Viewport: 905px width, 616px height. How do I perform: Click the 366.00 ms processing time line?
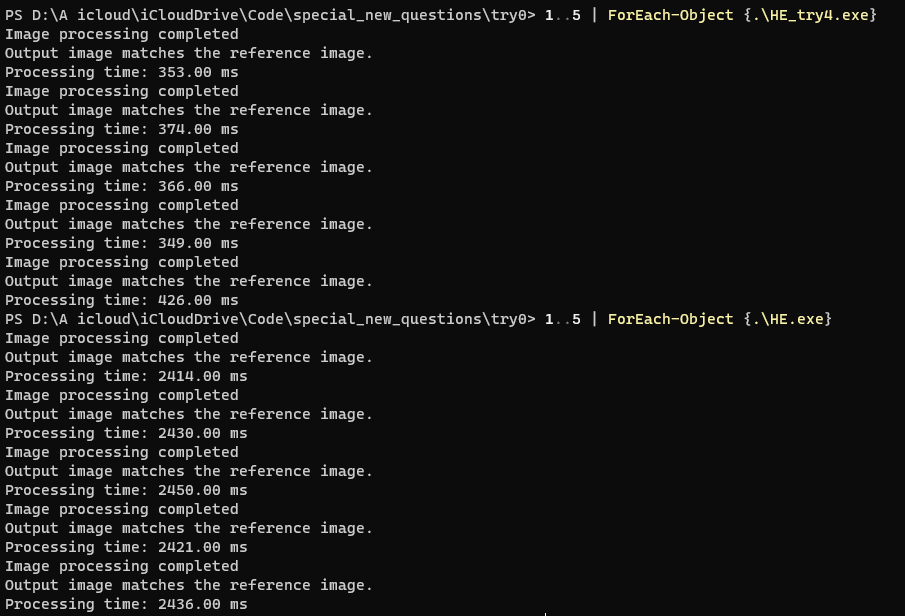pos(122,186)
